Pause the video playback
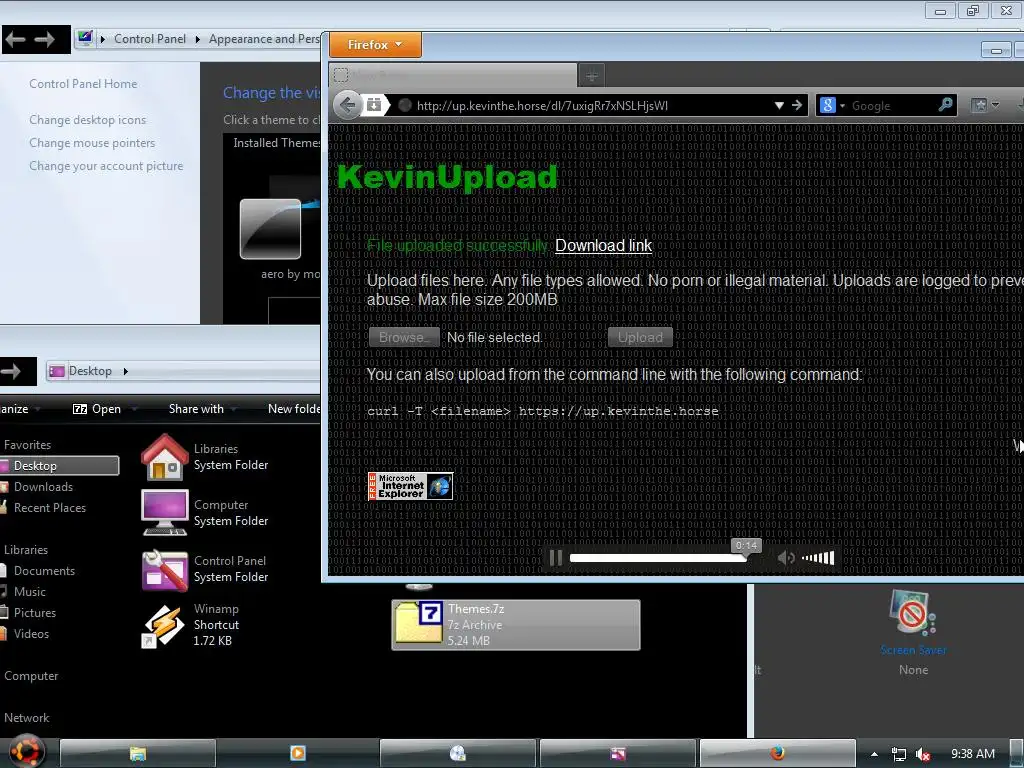This screenshot has height=768, width=1024. [x=556, y=558]
